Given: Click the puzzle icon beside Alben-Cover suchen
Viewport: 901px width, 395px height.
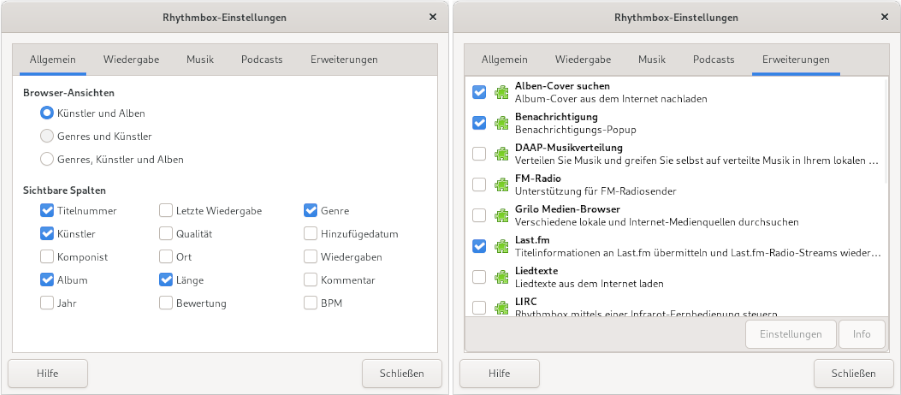Looking at the screenshot, I should pos(502,92).
